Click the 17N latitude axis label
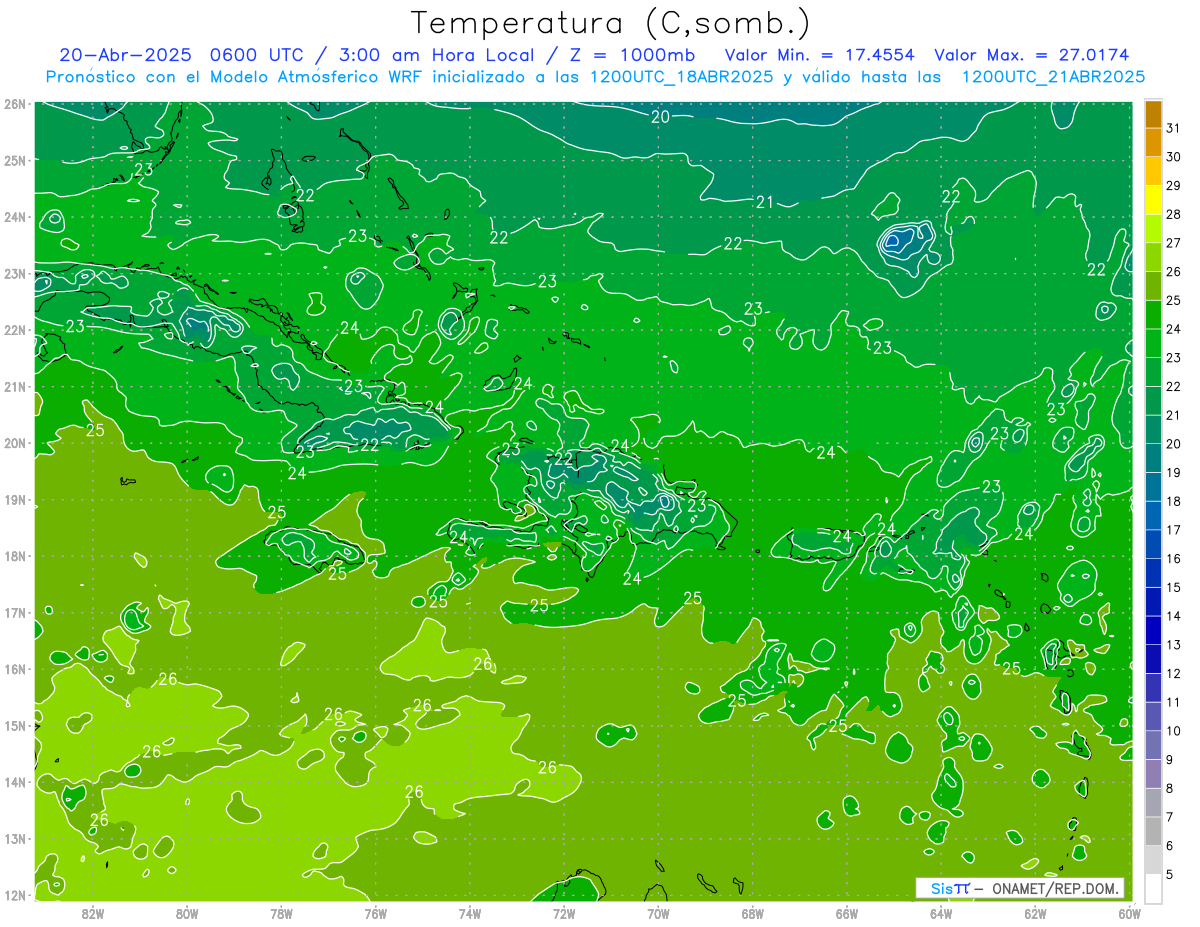1200x927 pixels. pyautogui.click(x=15, y=612)
